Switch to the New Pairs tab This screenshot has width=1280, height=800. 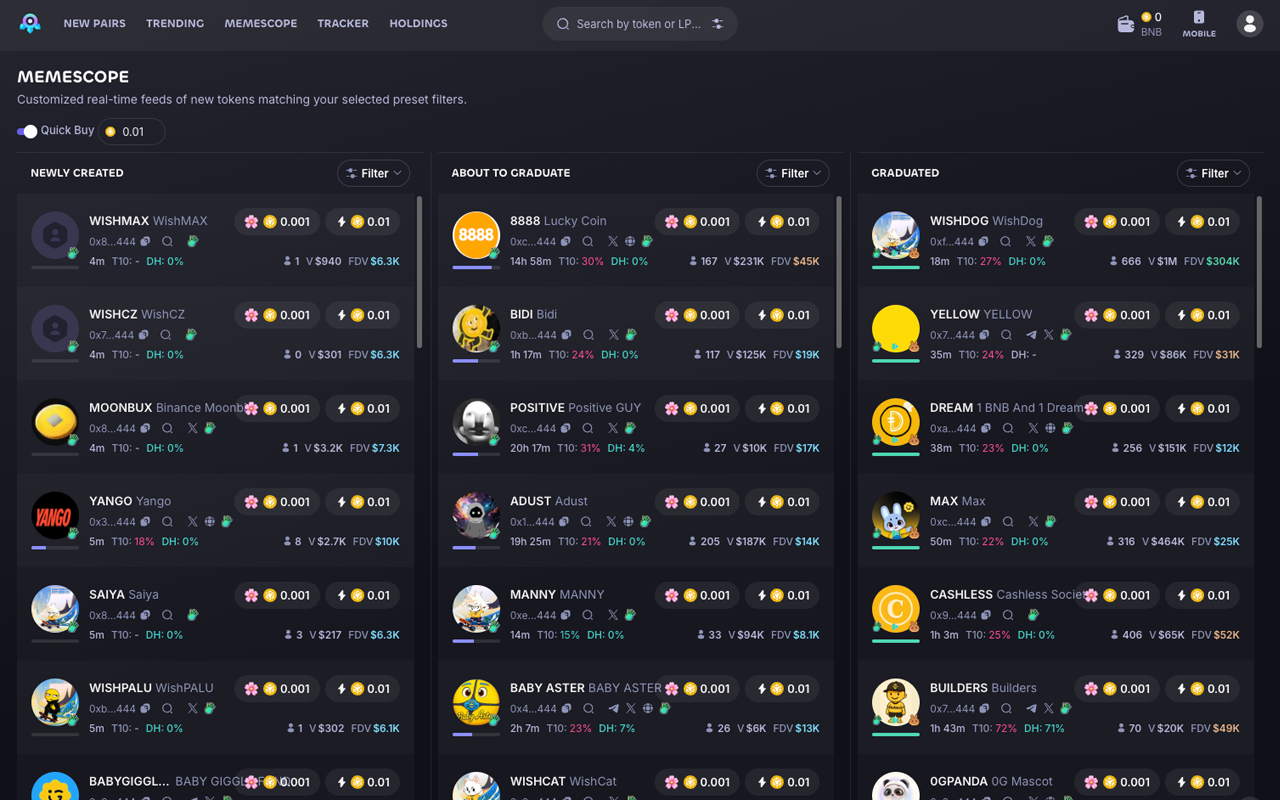point(94,24)
